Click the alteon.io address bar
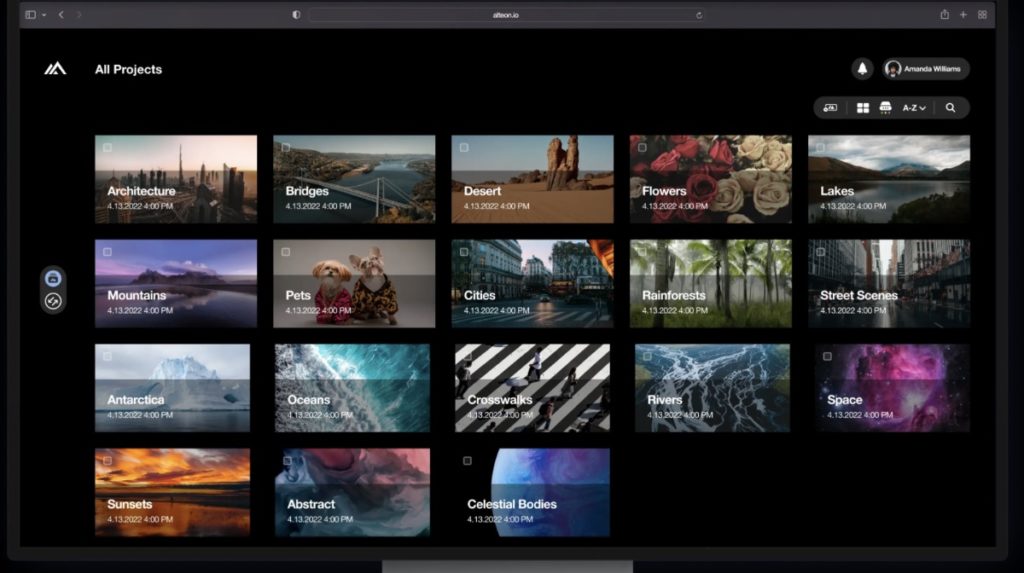This screenshot has height=573, width=1024. pos(507,15)
